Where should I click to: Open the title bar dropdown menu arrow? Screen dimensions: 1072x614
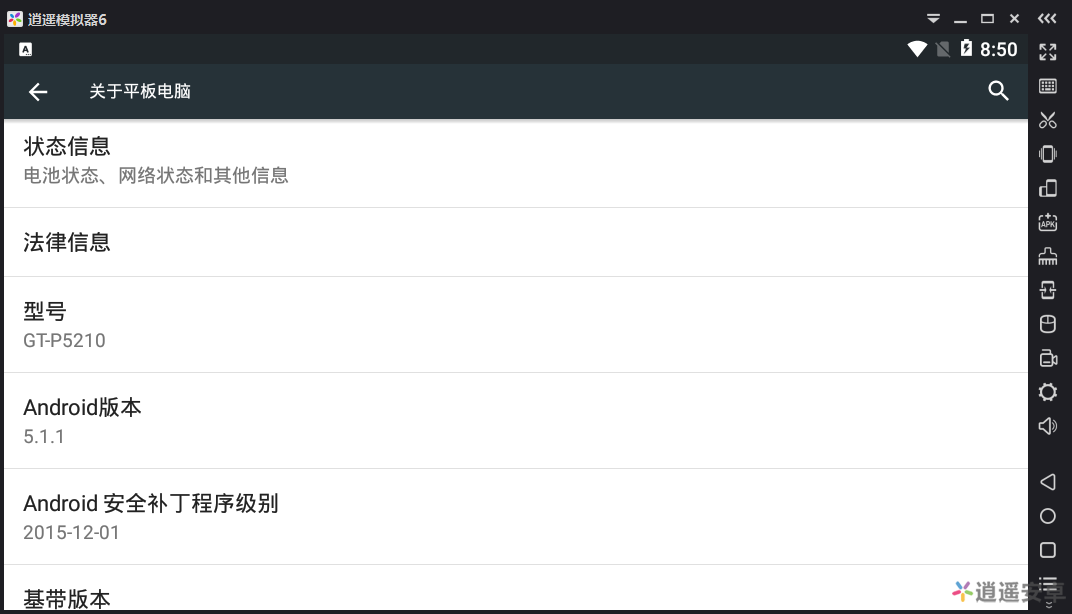[933, 18]
